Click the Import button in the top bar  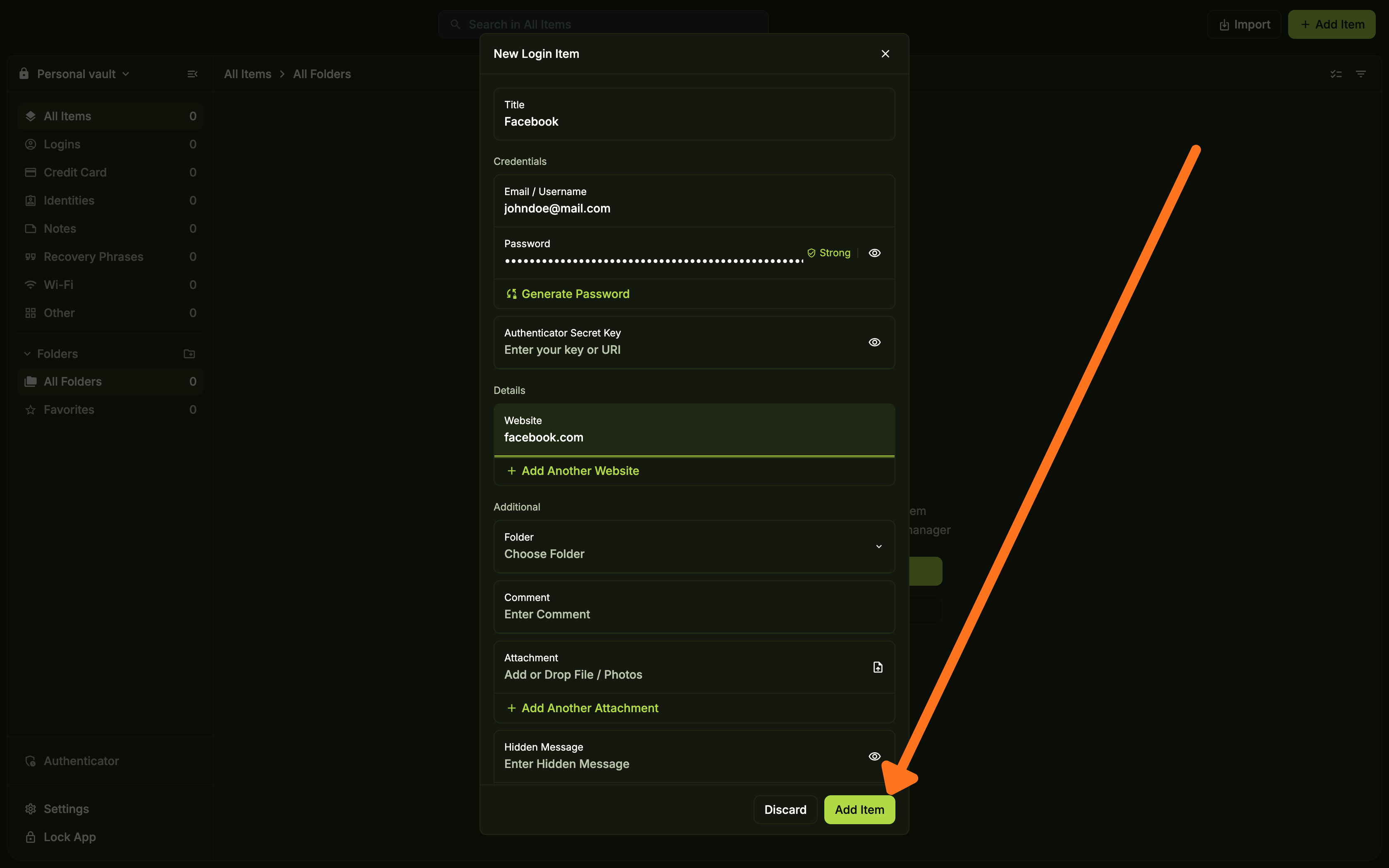pyautogui.click(x=1244, y=25)
